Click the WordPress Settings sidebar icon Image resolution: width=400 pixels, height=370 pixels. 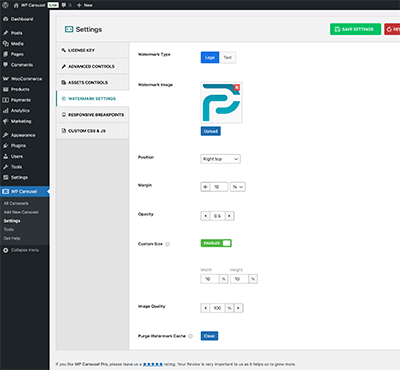click(x=6, y=178)
